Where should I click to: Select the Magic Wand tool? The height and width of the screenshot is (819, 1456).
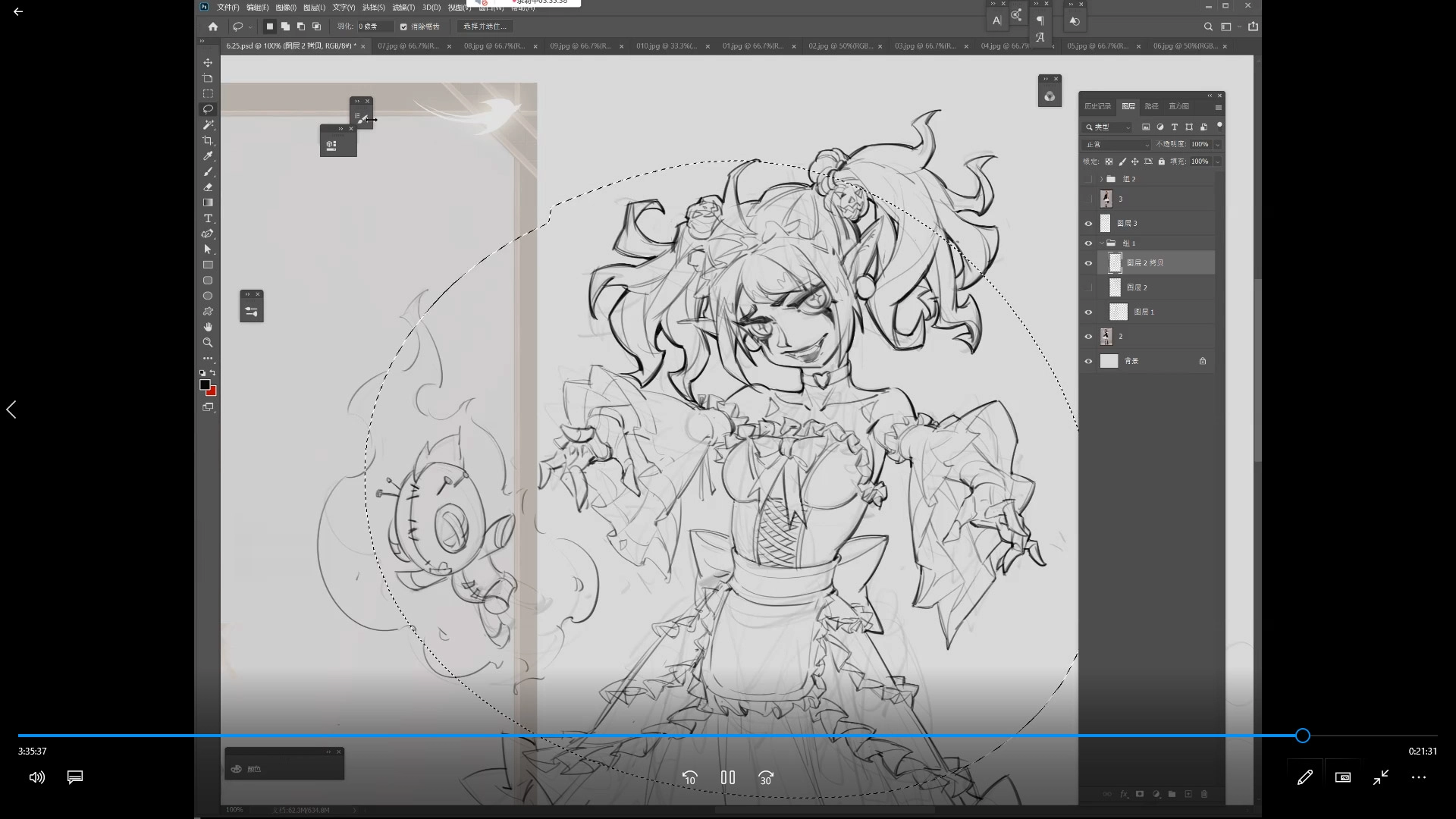coord(208,124)
